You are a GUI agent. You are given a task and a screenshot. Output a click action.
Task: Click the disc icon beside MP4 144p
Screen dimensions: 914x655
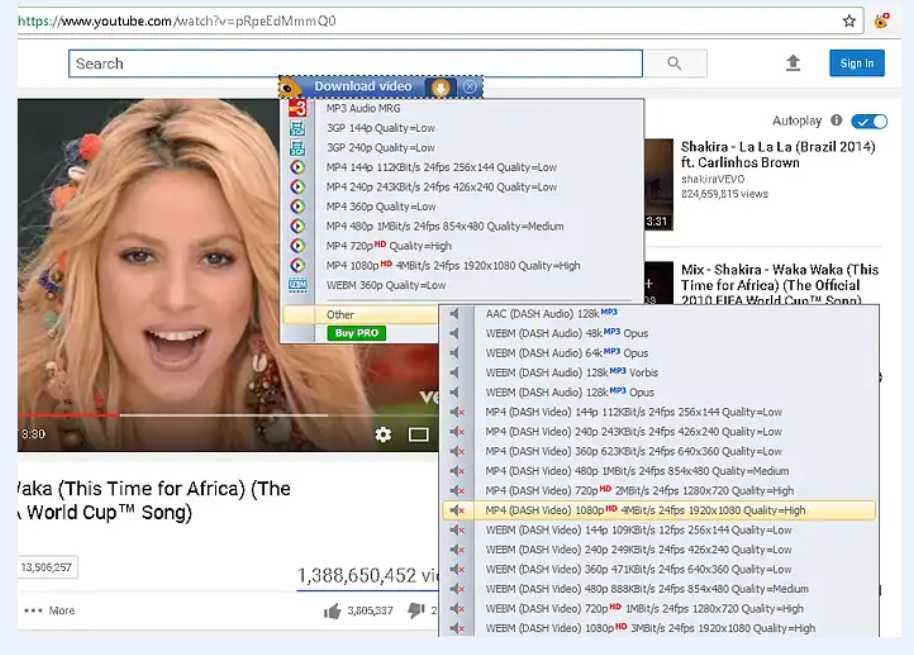pos(297,167)
